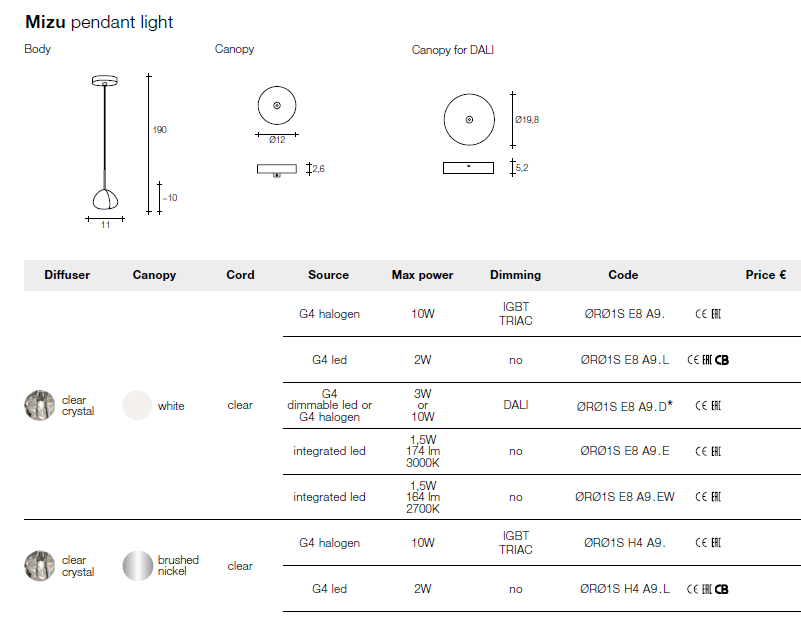Select the code ØRØ1S E8 A9.EW
The image size is (801, 622).
(x=625, y=497)
